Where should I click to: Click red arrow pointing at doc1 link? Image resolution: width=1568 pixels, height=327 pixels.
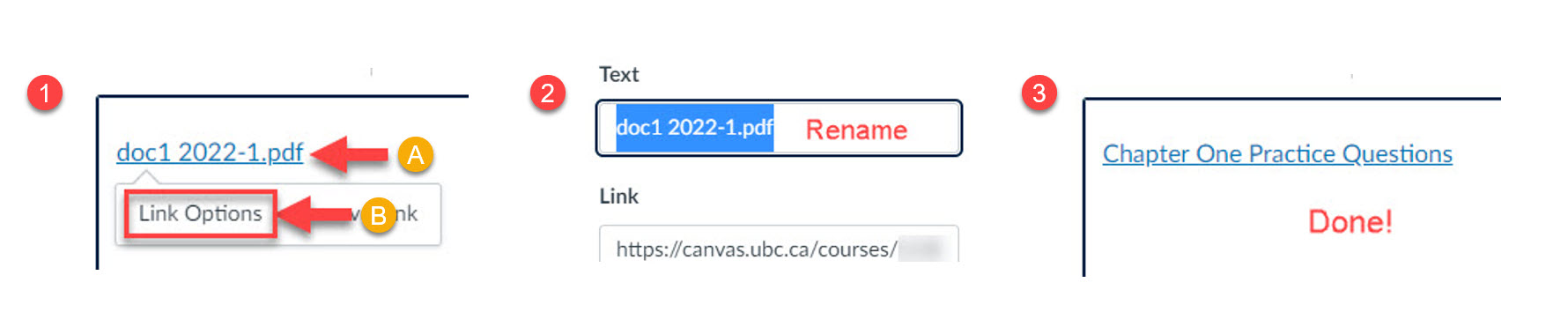(350, 154)
